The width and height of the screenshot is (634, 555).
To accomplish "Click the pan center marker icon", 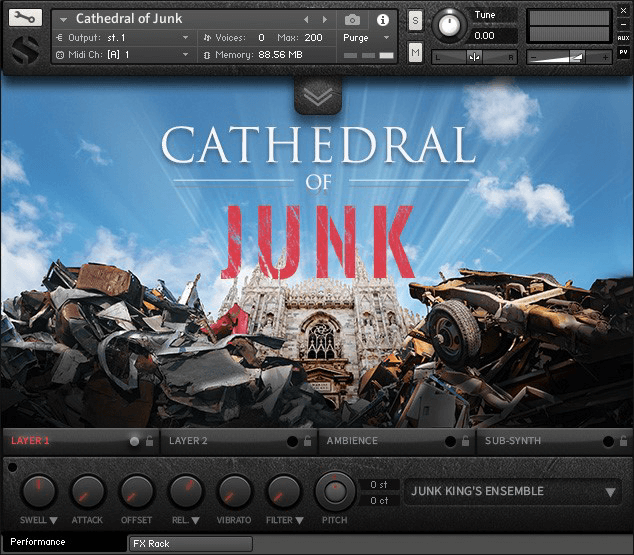I will tap(474, 57).
